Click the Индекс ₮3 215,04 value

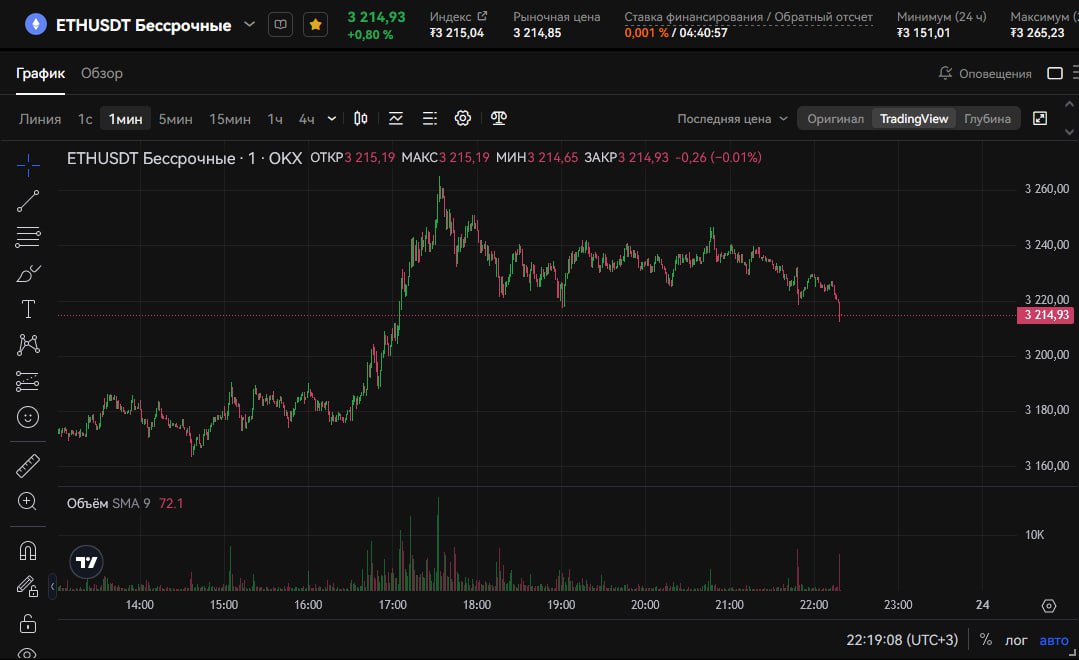click(457, 32)
